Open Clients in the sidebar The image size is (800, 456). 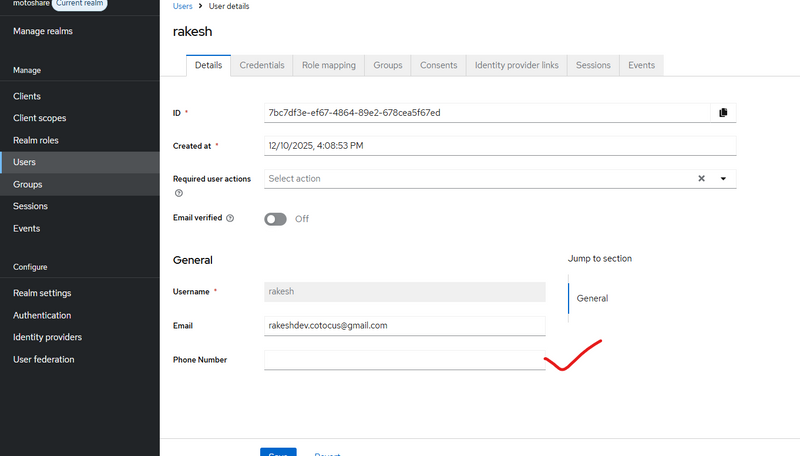point(27,96)
